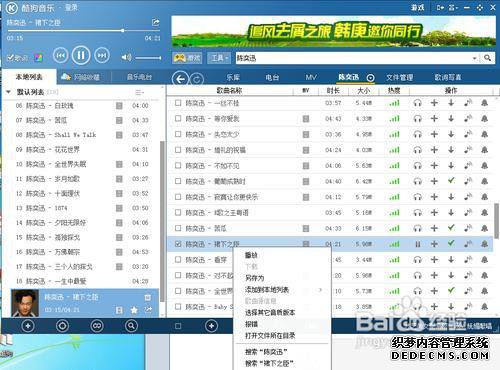Uncheck the highlighted playing song's checkbox
This screenshot has width=500, height=370.
[178, 244]
